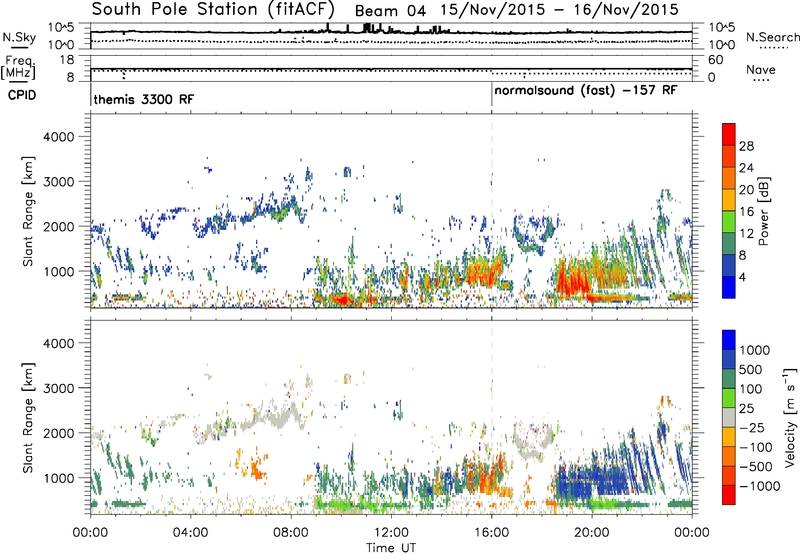Click the '12:00' time axis tick label
The height and width of the screenshot is (554, 800).
coord(391,533)
